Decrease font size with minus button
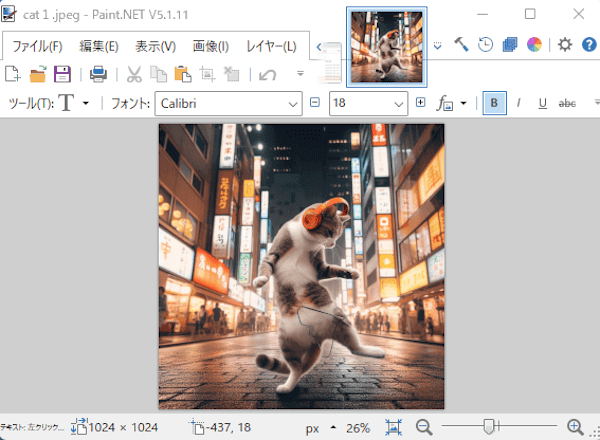 [315, 103]
